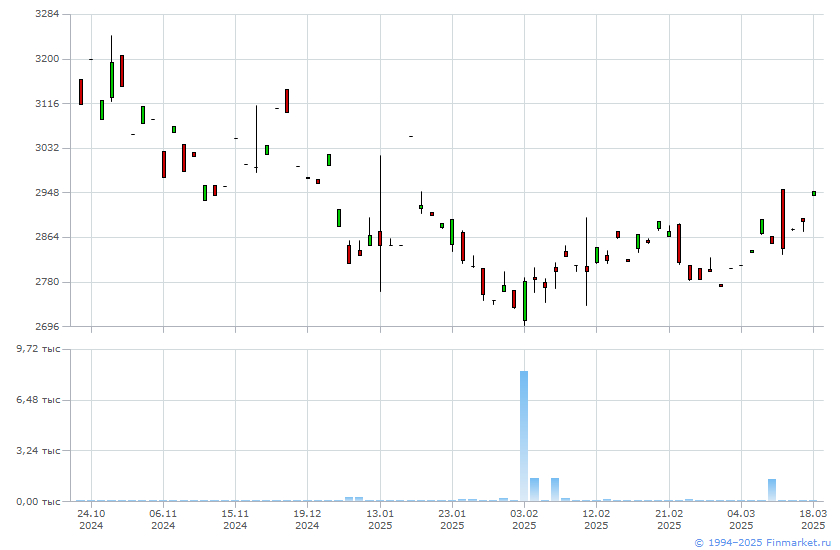840x550 pixels.
Task: Click the long green candlestick at 03.02 2025
Action: (524, 301)
